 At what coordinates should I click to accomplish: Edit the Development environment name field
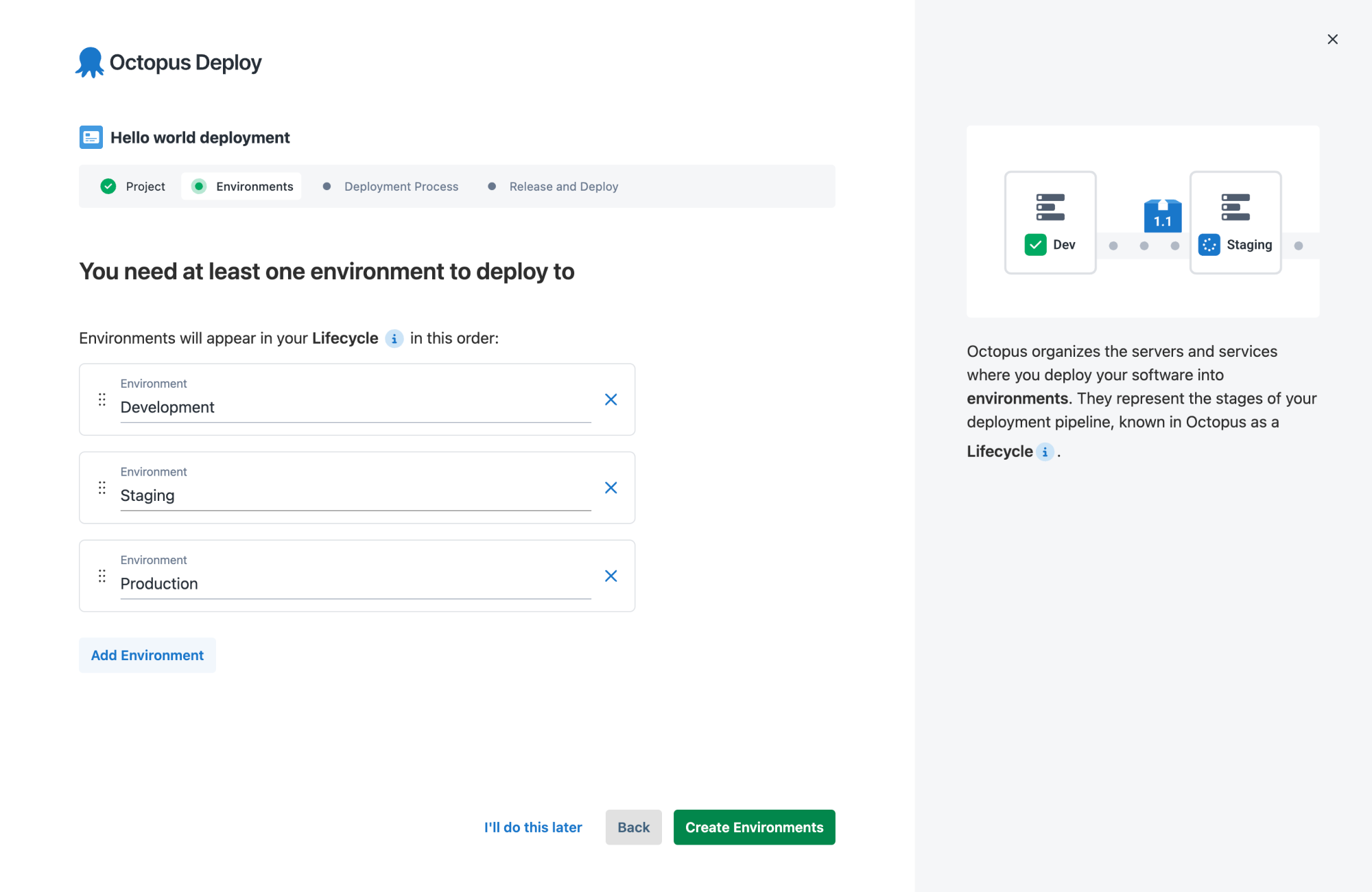(x=355, y=408)
